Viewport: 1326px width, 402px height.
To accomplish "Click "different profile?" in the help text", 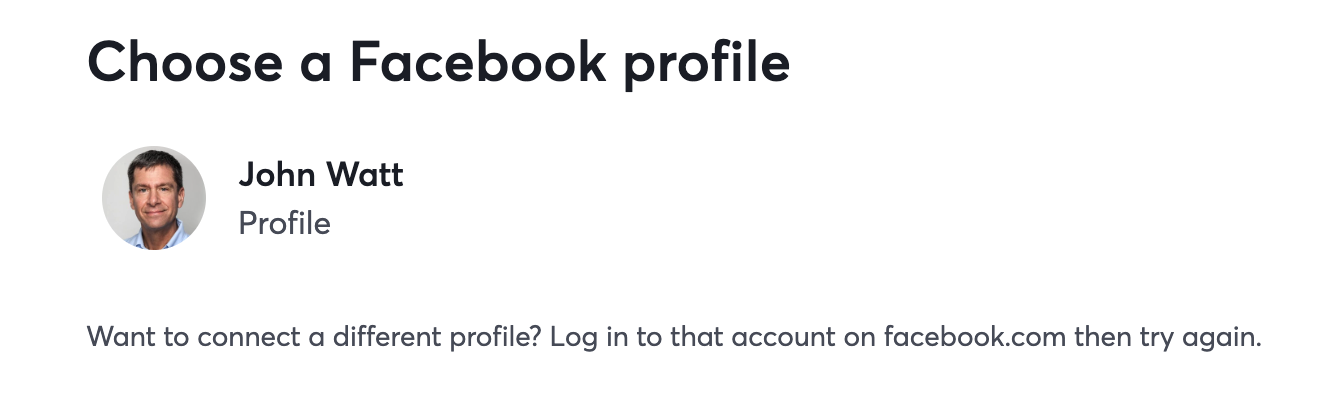I will coord(433,336).
